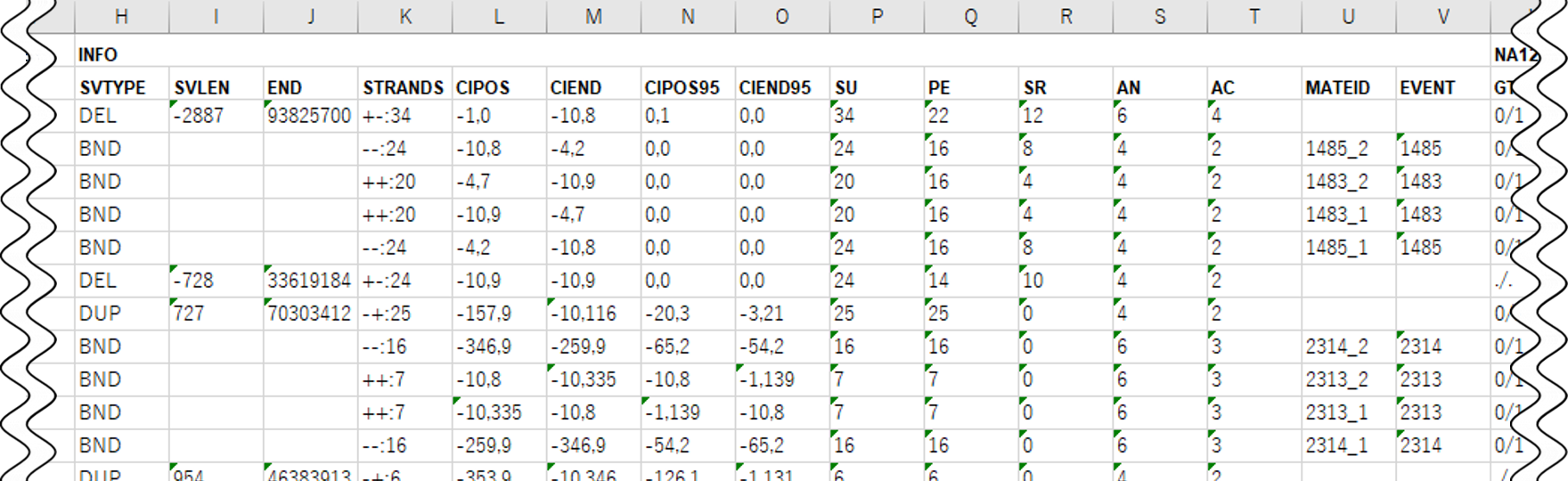This screenshot has height=481, width=1568.
Task: Select column header H
Action: click(x=122, y=16)
